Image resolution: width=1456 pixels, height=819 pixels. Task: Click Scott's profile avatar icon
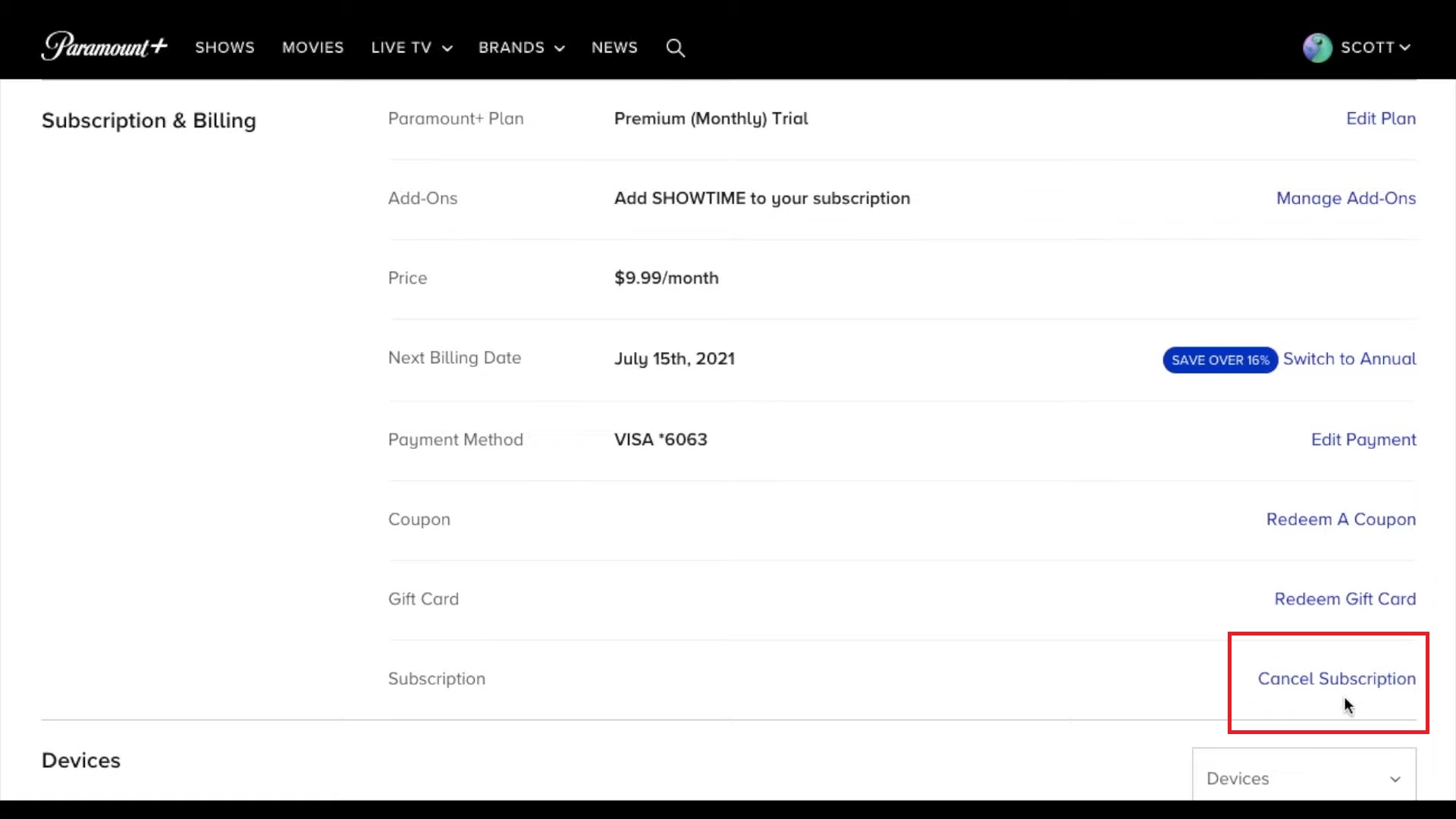point(1317,47)
